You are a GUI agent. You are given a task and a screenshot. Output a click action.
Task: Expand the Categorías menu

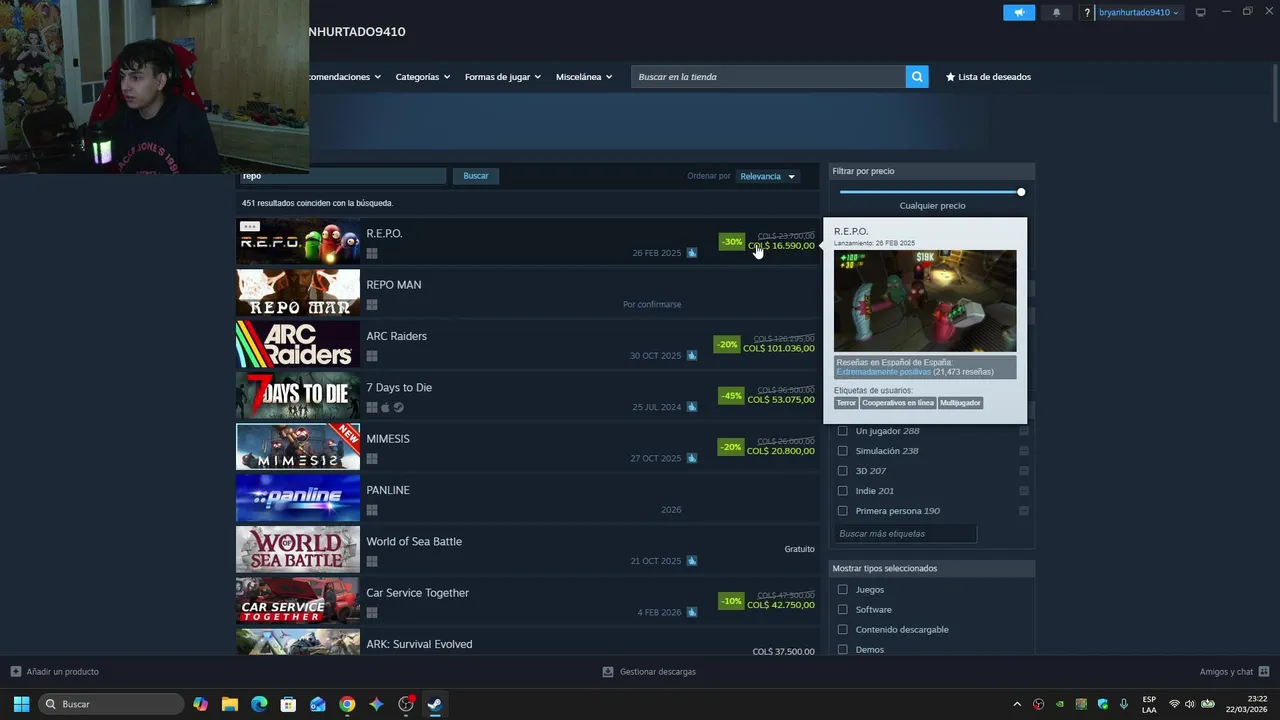(x=422, y=77)
